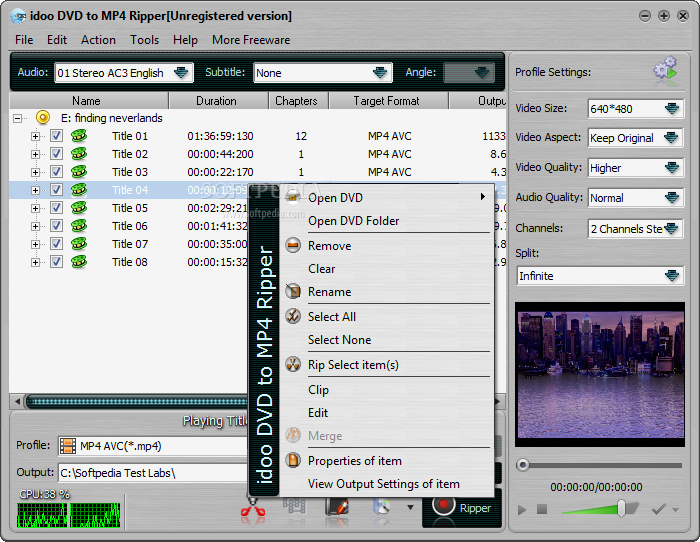Screen dimensions: 700x542
Task: Open the Video Aspect dropdown
Action: (671, 138)
